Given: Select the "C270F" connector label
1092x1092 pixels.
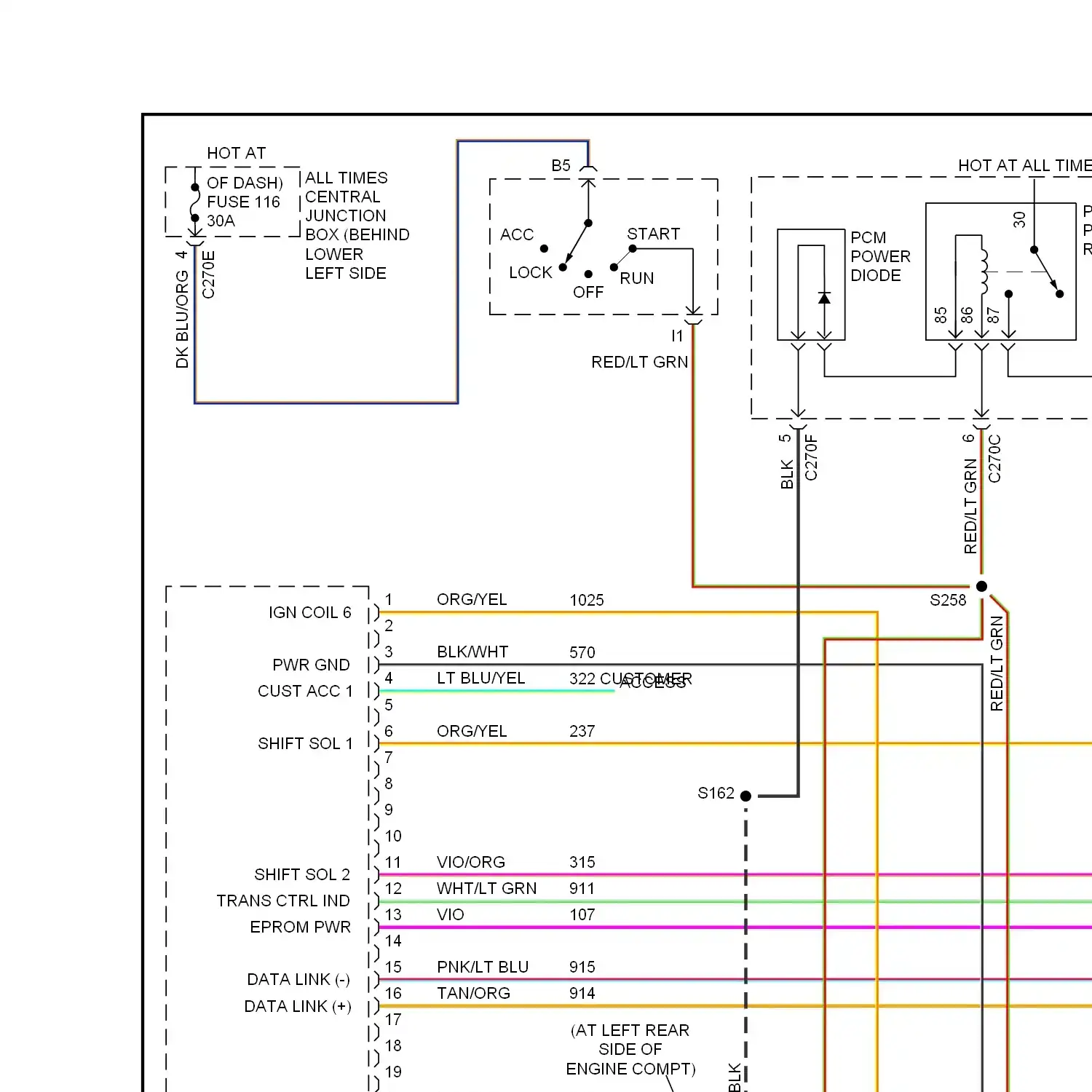Looking at the screenshot, I should pyautogui.click(x=811, y=458).
